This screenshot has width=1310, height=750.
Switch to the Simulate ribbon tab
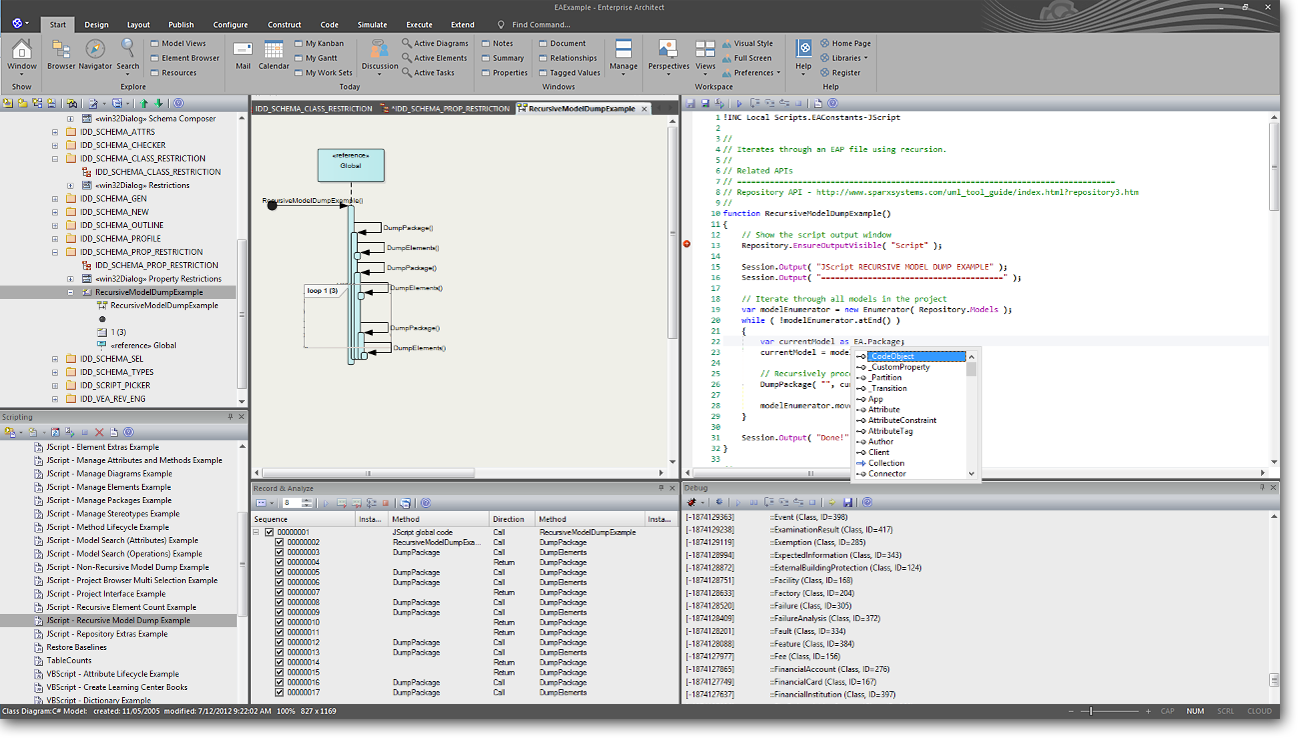coord(372,24)
